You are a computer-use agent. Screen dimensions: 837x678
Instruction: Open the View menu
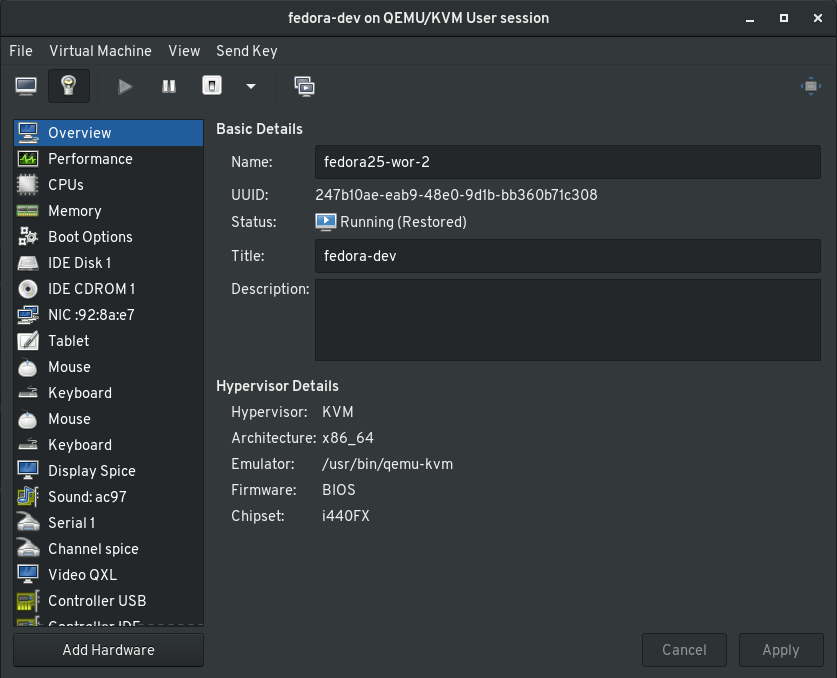[184, 51]
